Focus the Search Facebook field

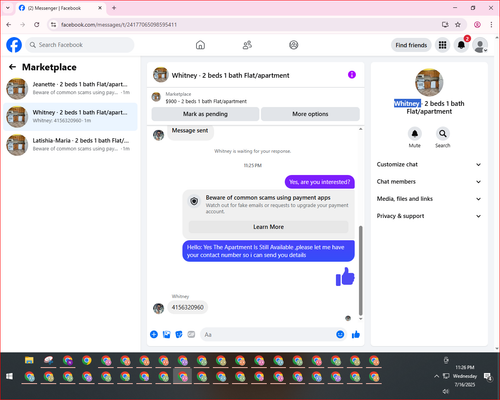pyautogui.click(x=80, y=45)
